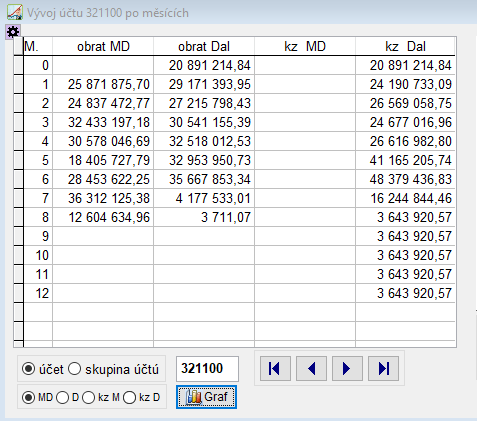Choose the D radio option
477x421 pixels.
[63, 397]
